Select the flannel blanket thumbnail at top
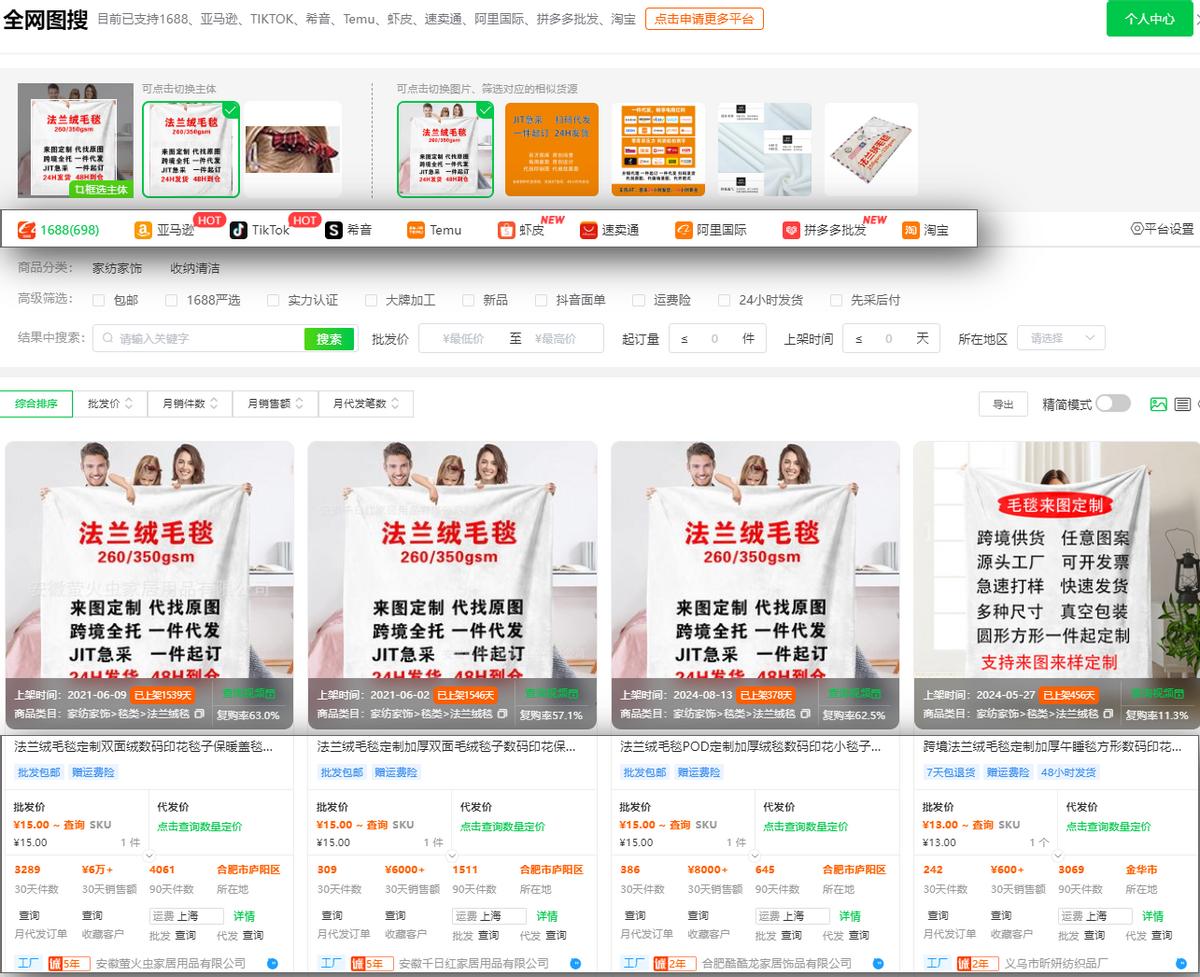The width and height of the screenshot is (1200, 977). pyautogui.click(x=191, y=149)
